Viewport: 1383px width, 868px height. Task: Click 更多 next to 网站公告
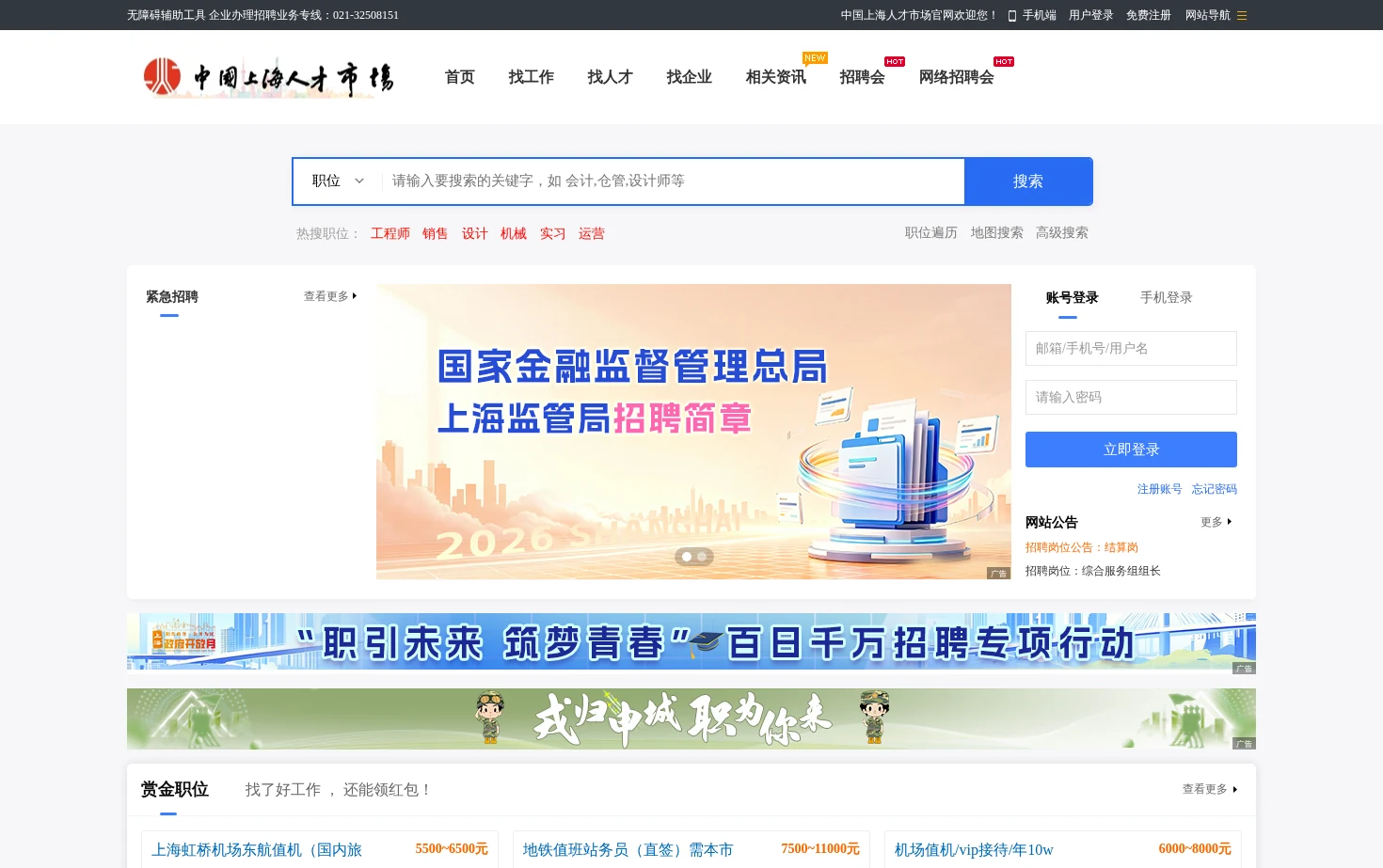pos(1216,522)
